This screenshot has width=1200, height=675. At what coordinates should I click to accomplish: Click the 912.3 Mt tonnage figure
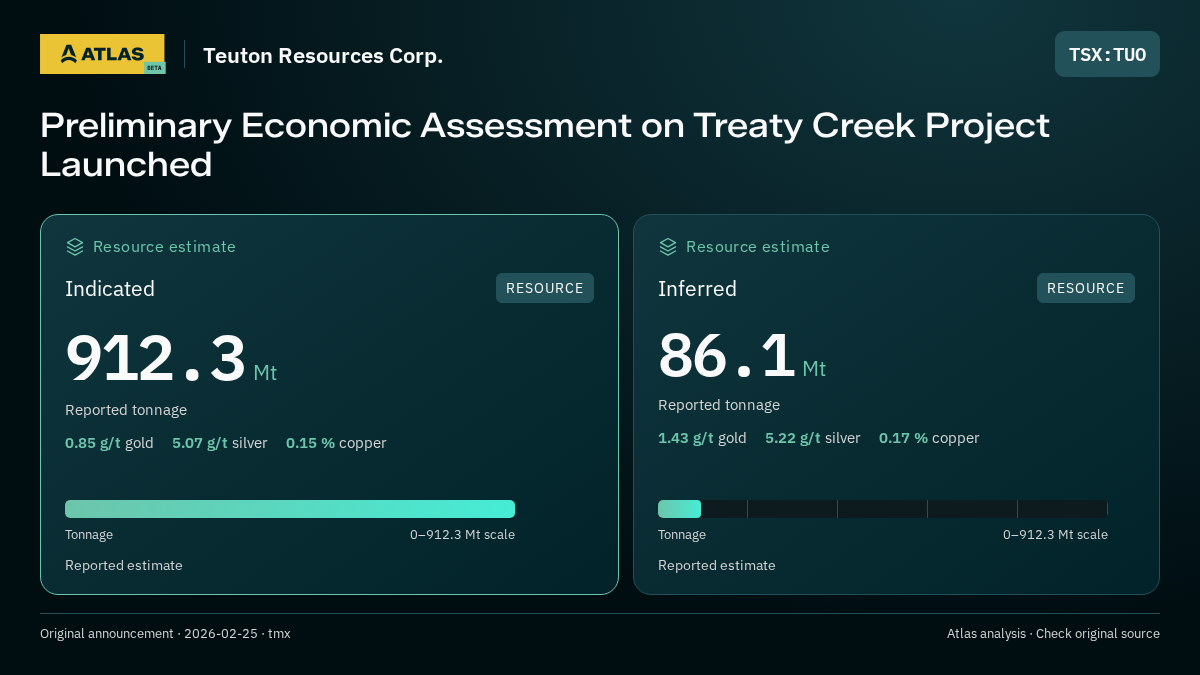pyautogui.click(x=171, y=359)
